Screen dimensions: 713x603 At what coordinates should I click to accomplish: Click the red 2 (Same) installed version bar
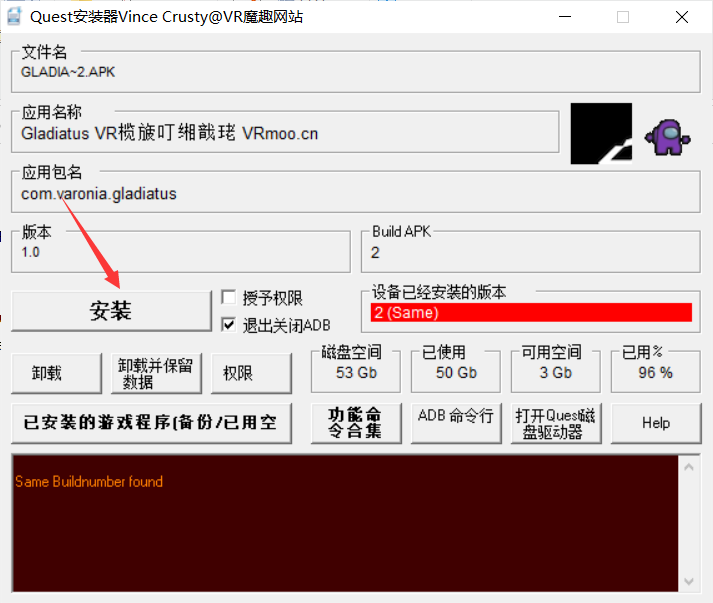[x=531, y=312]
